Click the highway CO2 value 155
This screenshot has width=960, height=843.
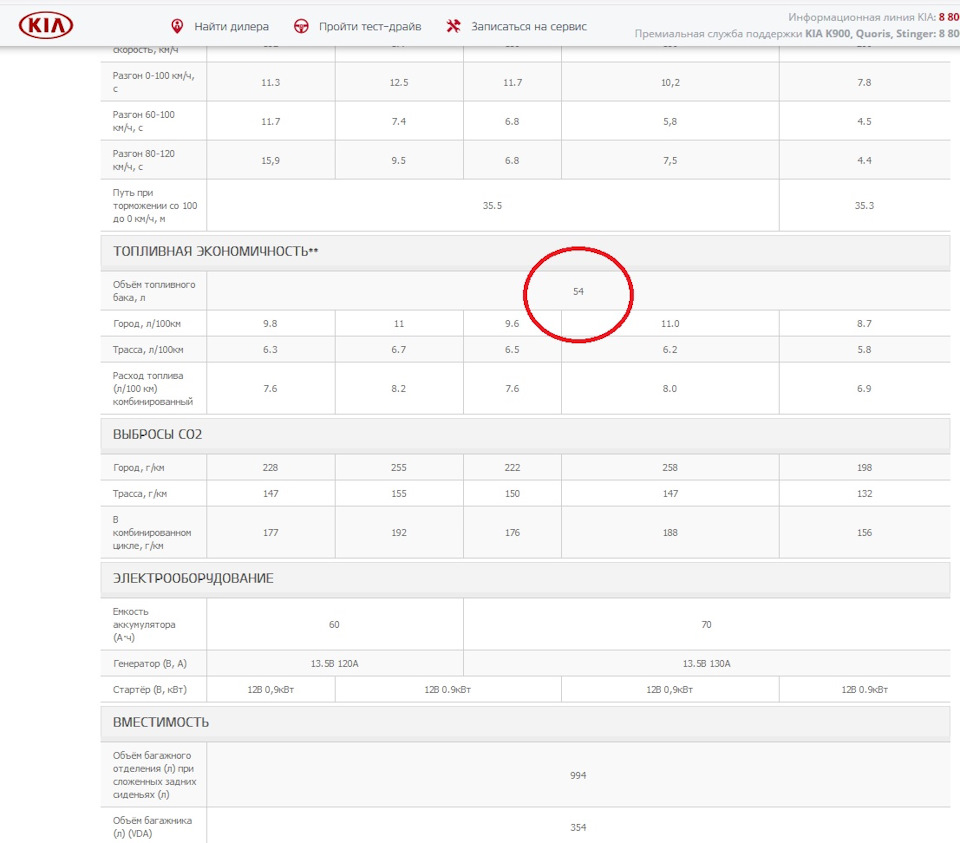(399, 494)
